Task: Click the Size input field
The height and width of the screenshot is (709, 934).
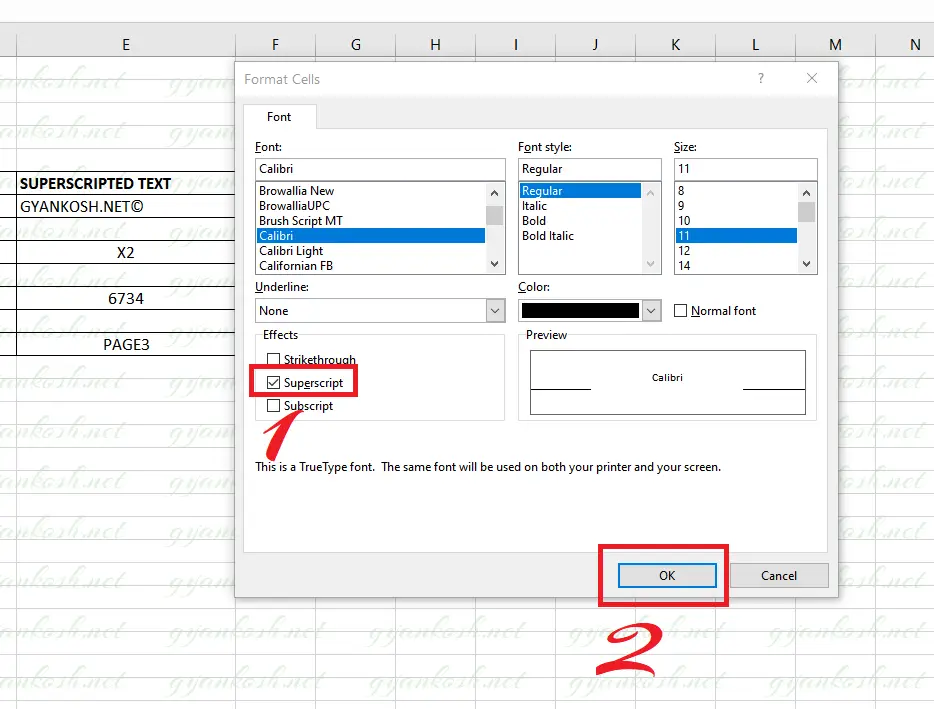Action: click(x=746, y=169)
